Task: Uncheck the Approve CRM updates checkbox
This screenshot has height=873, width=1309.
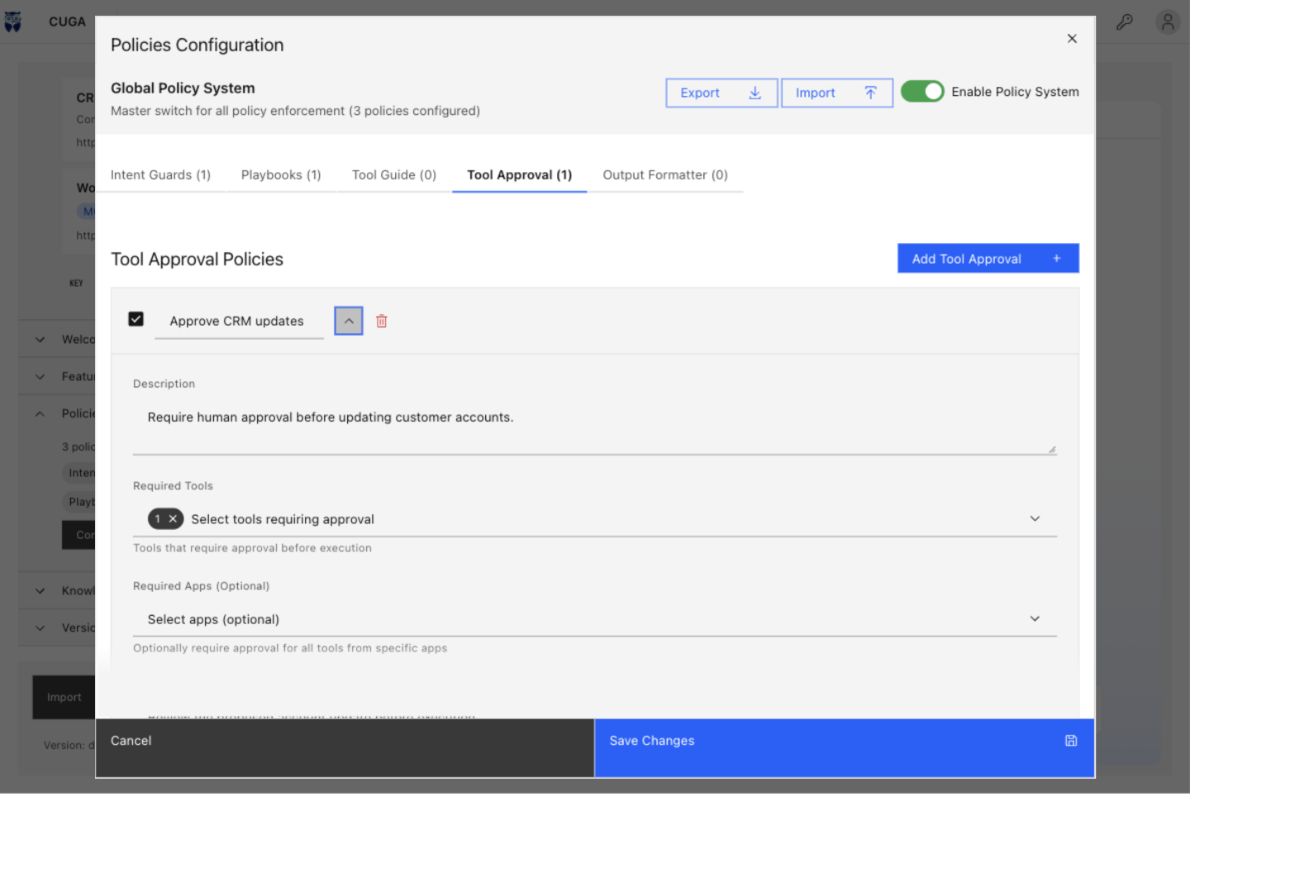Action: click(x=137, y=320)
